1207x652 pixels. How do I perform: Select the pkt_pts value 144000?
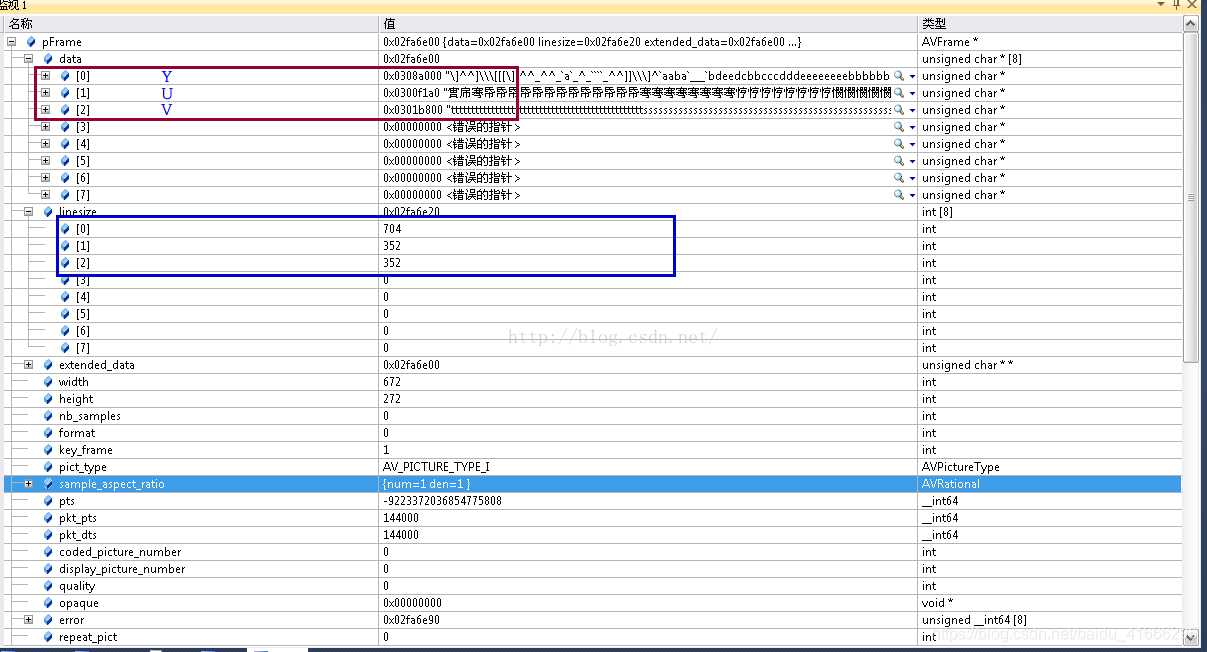[x=401, y=518]
